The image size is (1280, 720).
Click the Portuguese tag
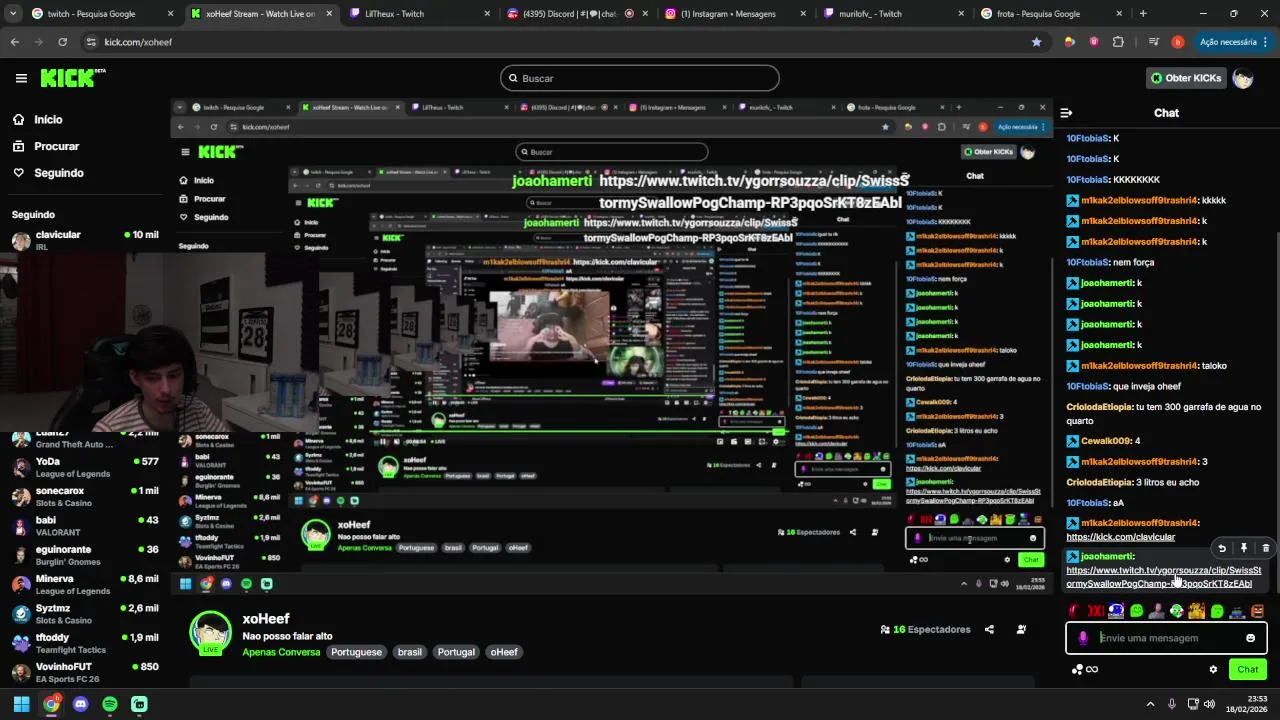(x=357, y=652)
